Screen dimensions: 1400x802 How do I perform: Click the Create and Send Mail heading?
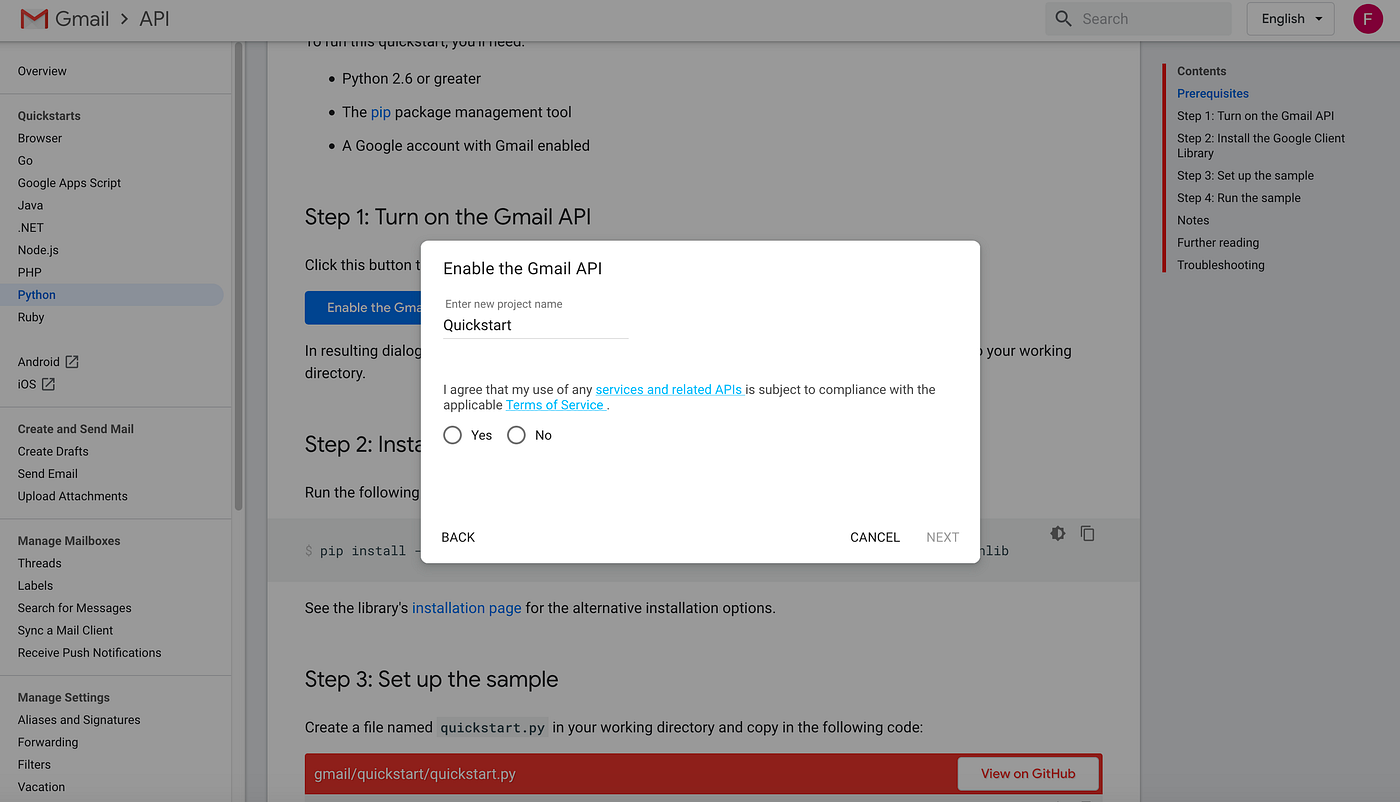[75, 429]
